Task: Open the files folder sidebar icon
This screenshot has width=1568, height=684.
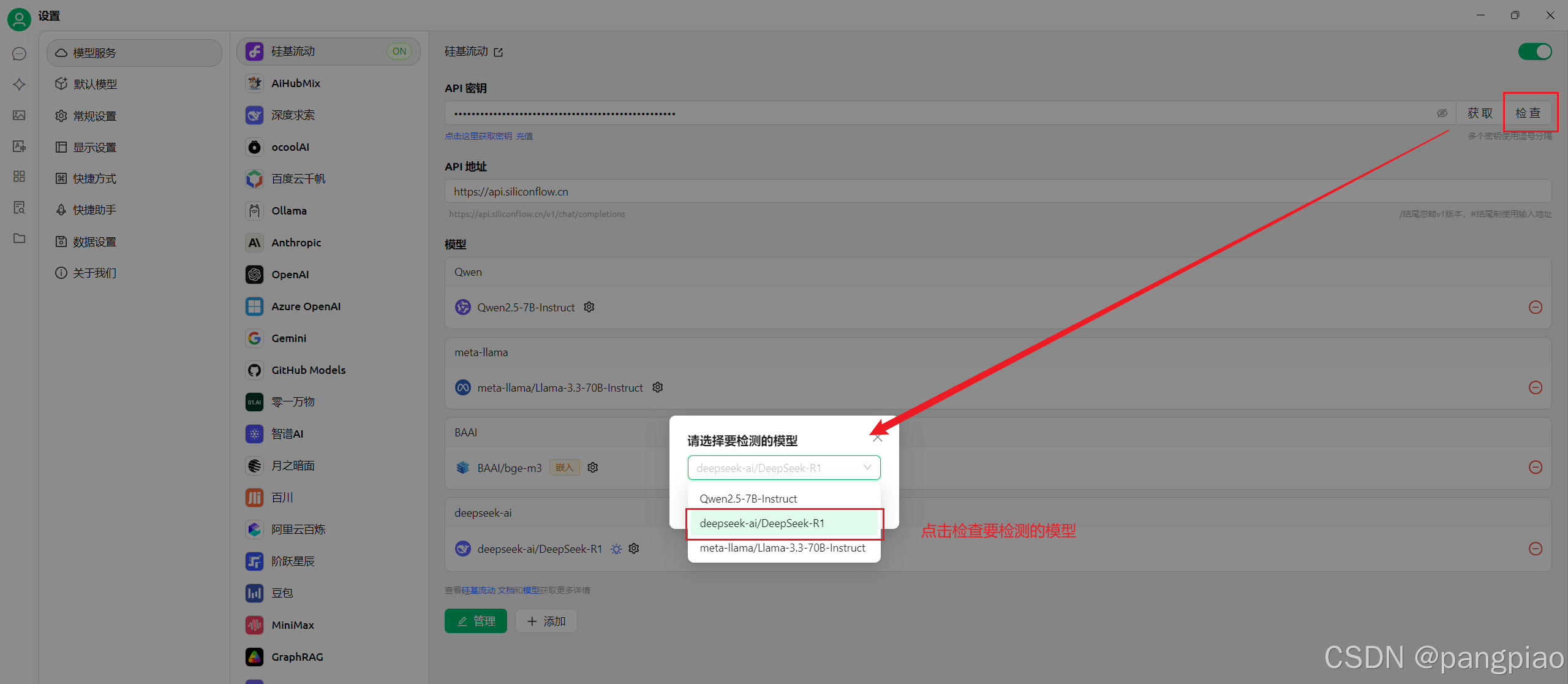Action: 19,238
